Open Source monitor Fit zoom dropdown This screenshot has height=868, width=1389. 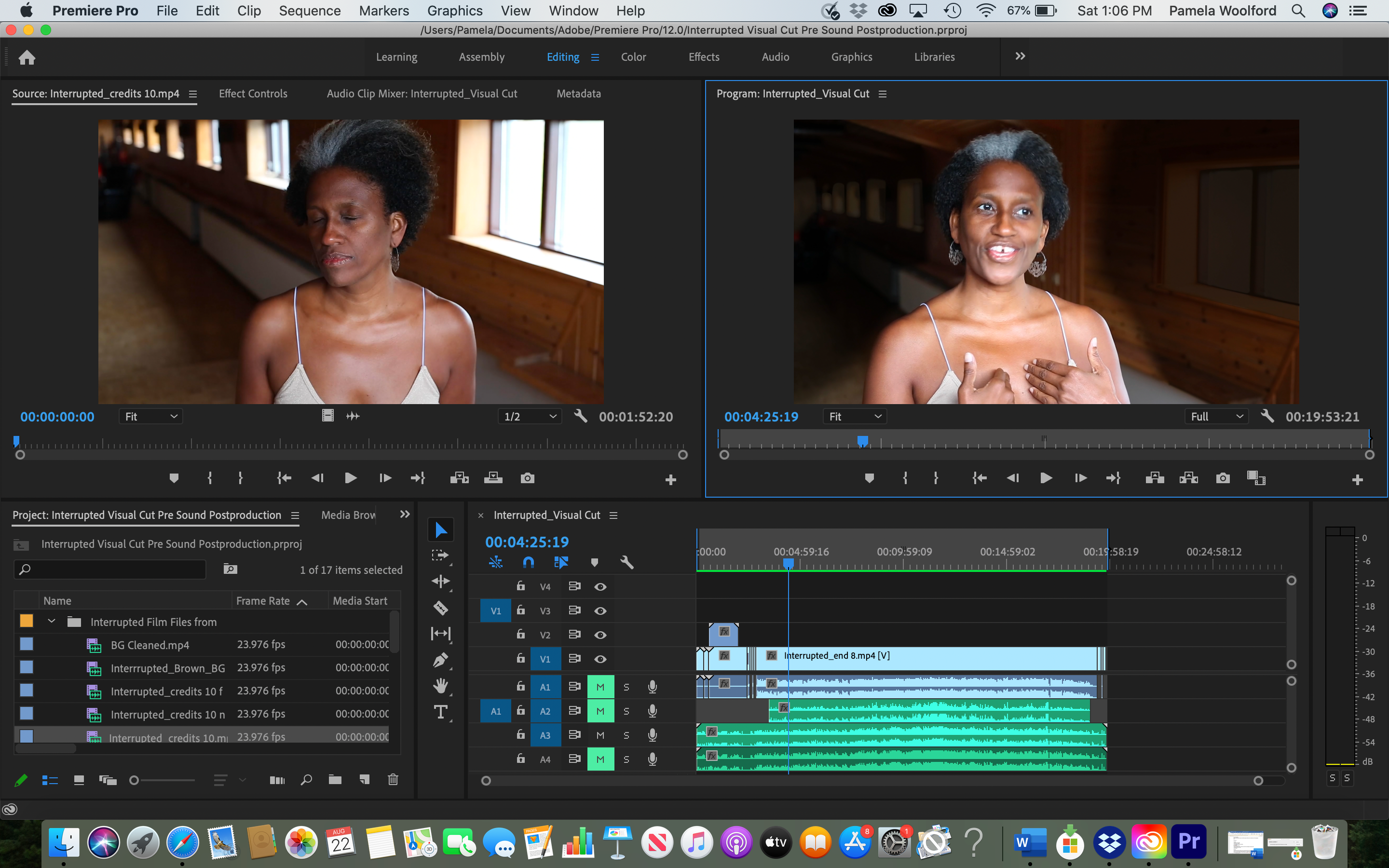pos(150,417)
